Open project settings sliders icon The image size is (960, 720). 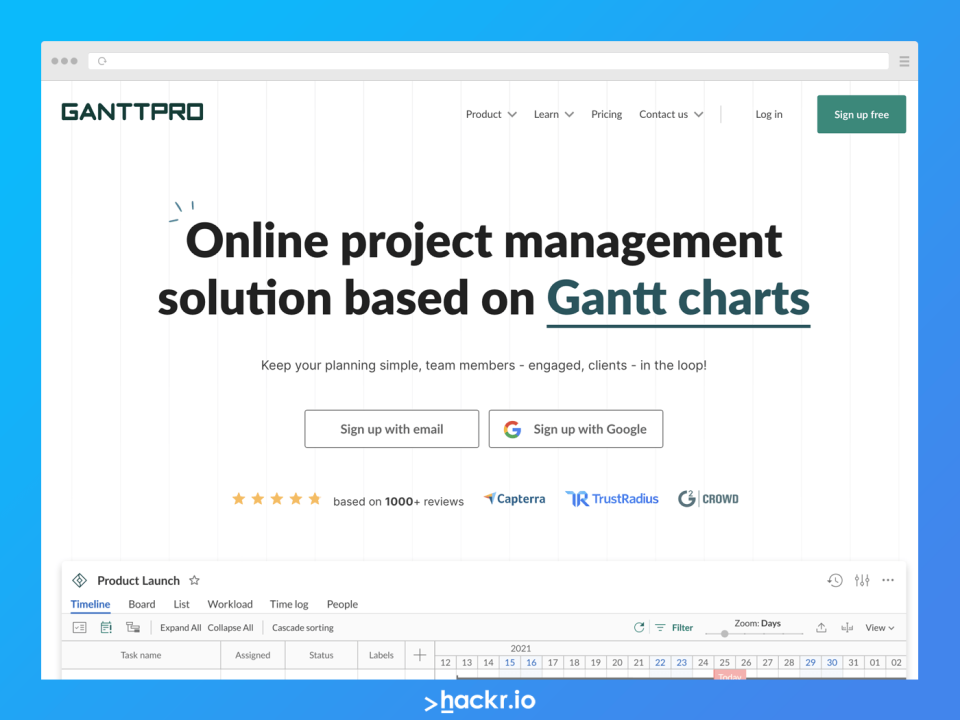(862, 580)
